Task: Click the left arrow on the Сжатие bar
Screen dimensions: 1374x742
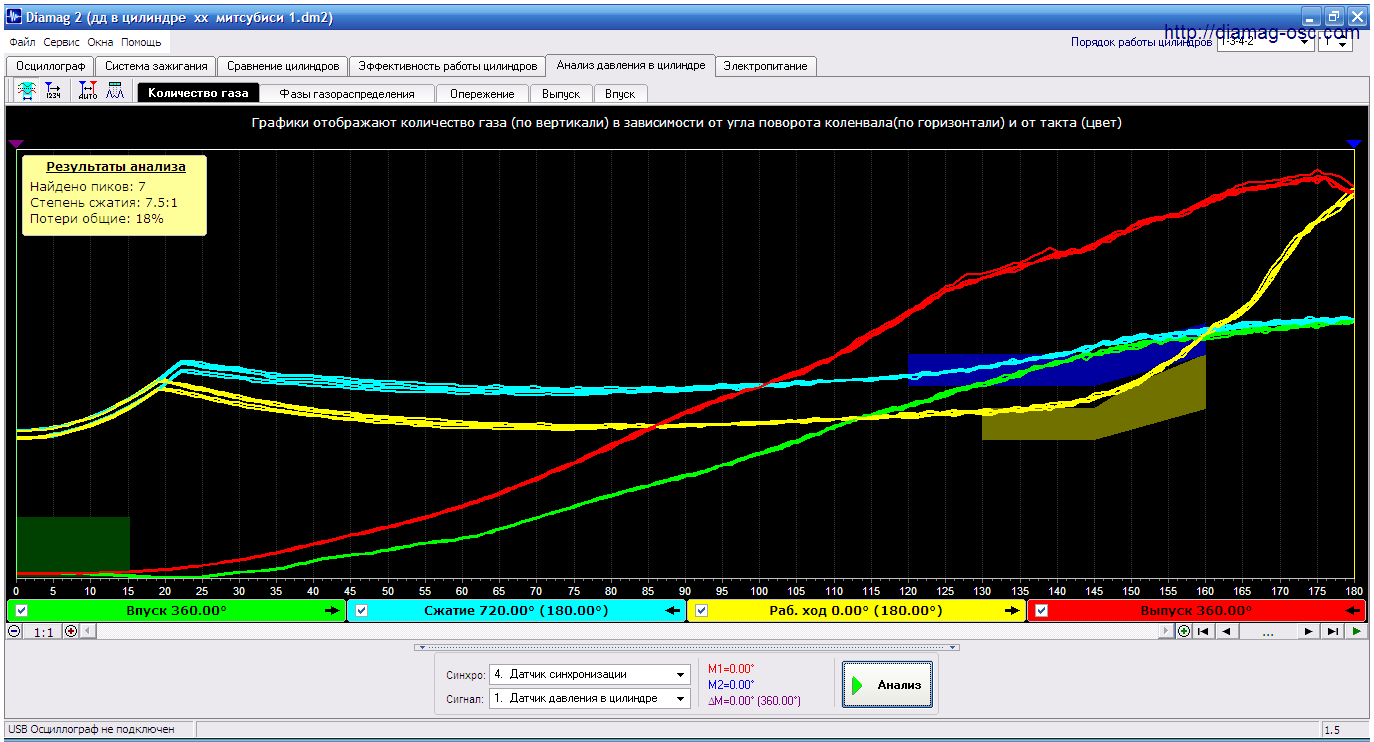Action: click(x=673, y=610)
